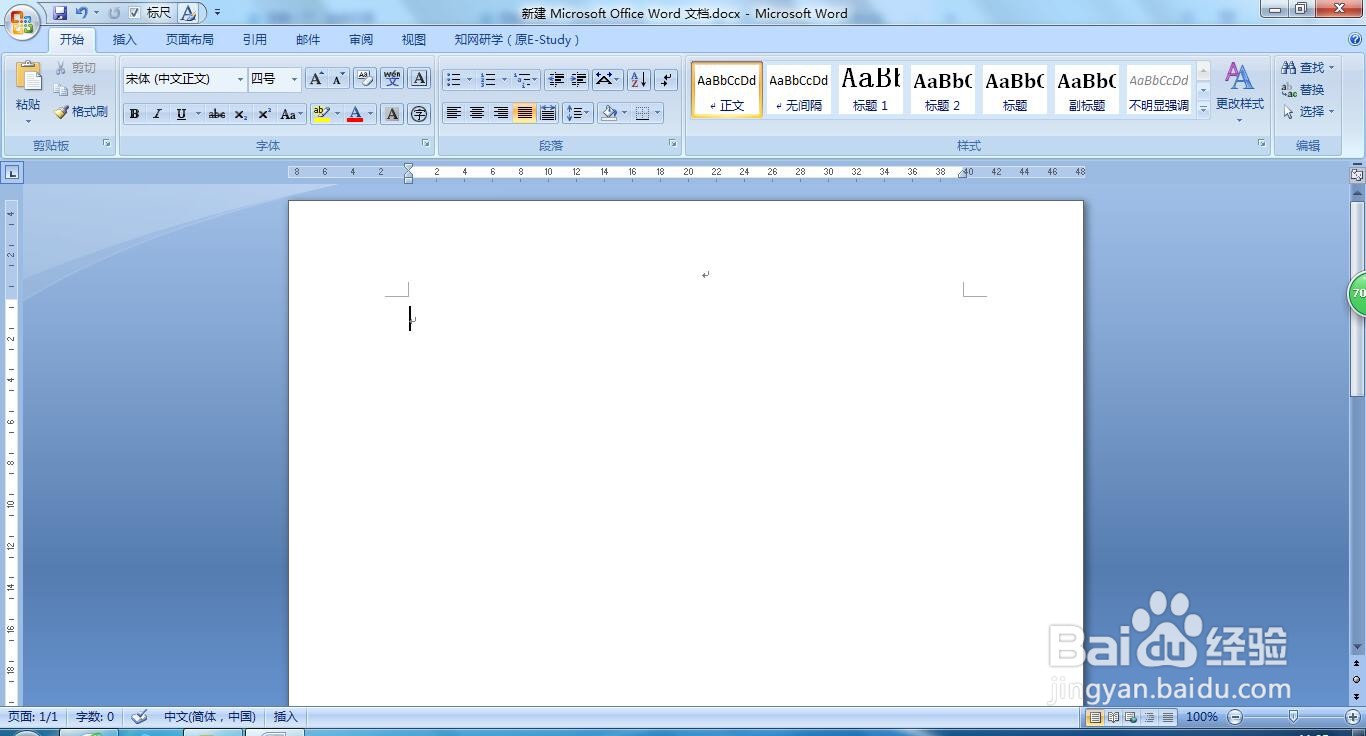
Task: Open Change Case (Aa) dropdown
Action: (x=291, y=114)
